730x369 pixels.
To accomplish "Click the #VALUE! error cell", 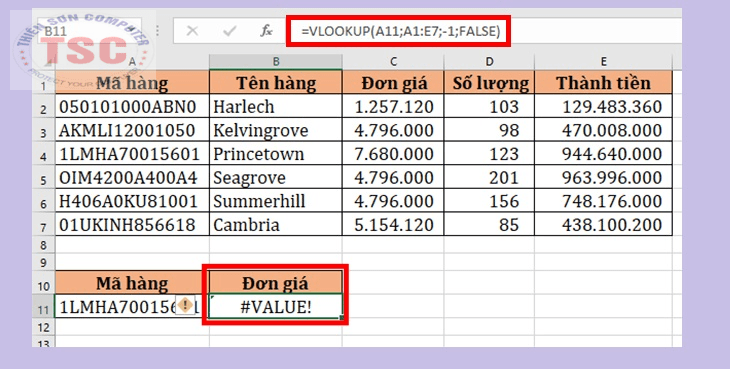I will [276, 307].
